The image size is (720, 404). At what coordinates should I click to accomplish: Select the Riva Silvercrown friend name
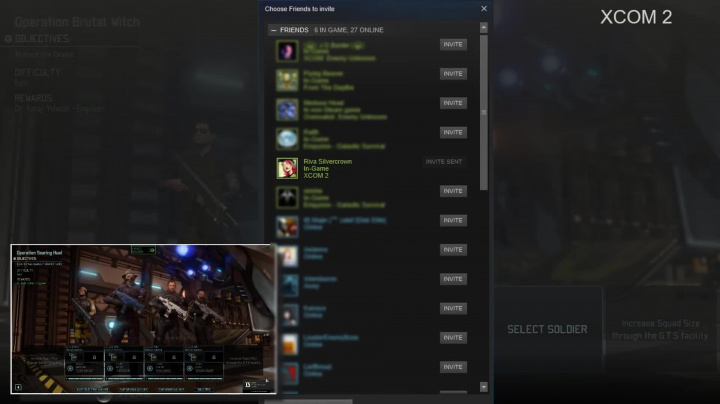coord(327,162)
